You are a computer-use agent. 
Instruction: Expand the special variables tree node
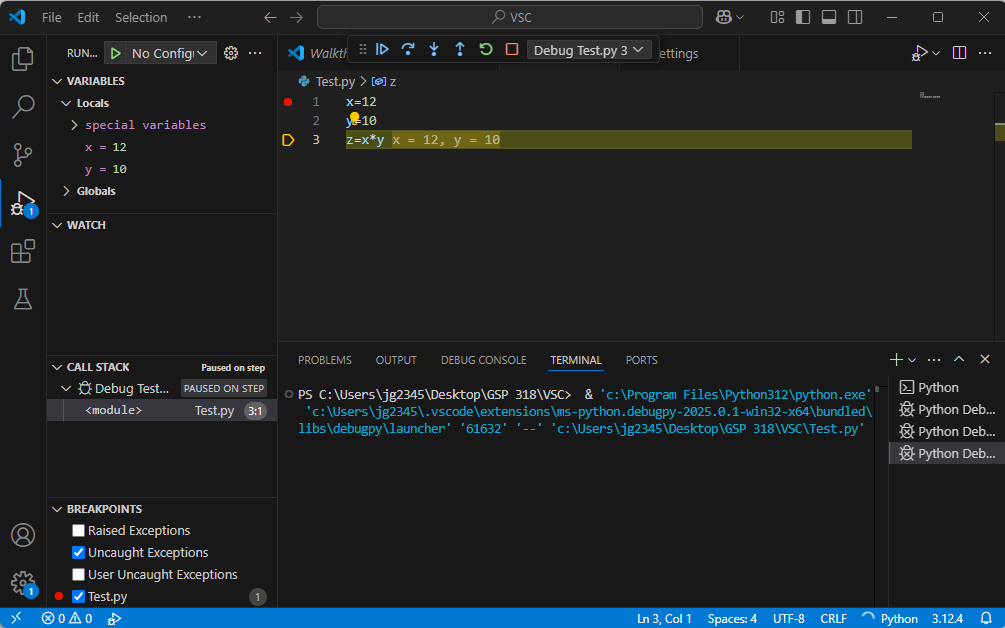[75, 125]
